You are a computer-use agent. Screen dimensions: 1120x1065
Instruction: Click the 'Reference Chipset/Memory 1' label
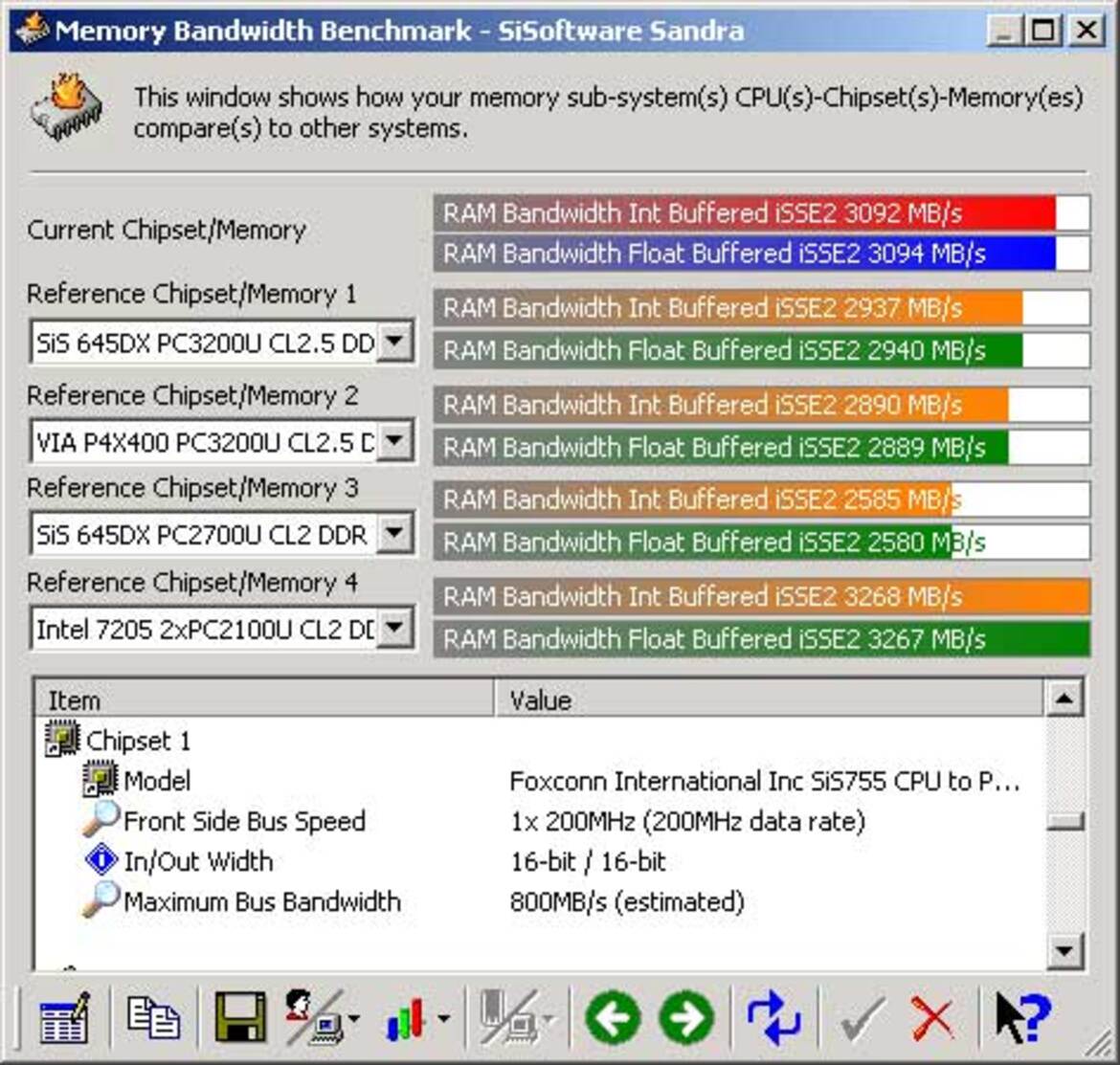coord(191,294)
